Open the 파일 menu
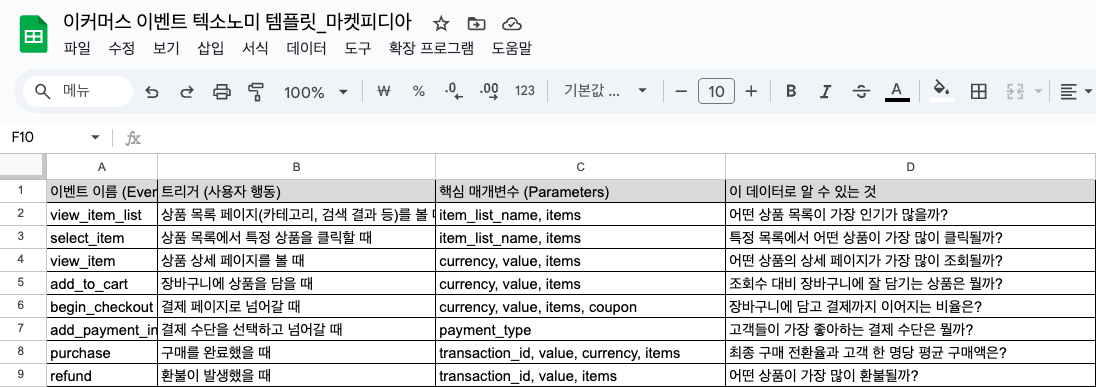The width and height of the screenshot is (1096, 387). click(77, 48)
